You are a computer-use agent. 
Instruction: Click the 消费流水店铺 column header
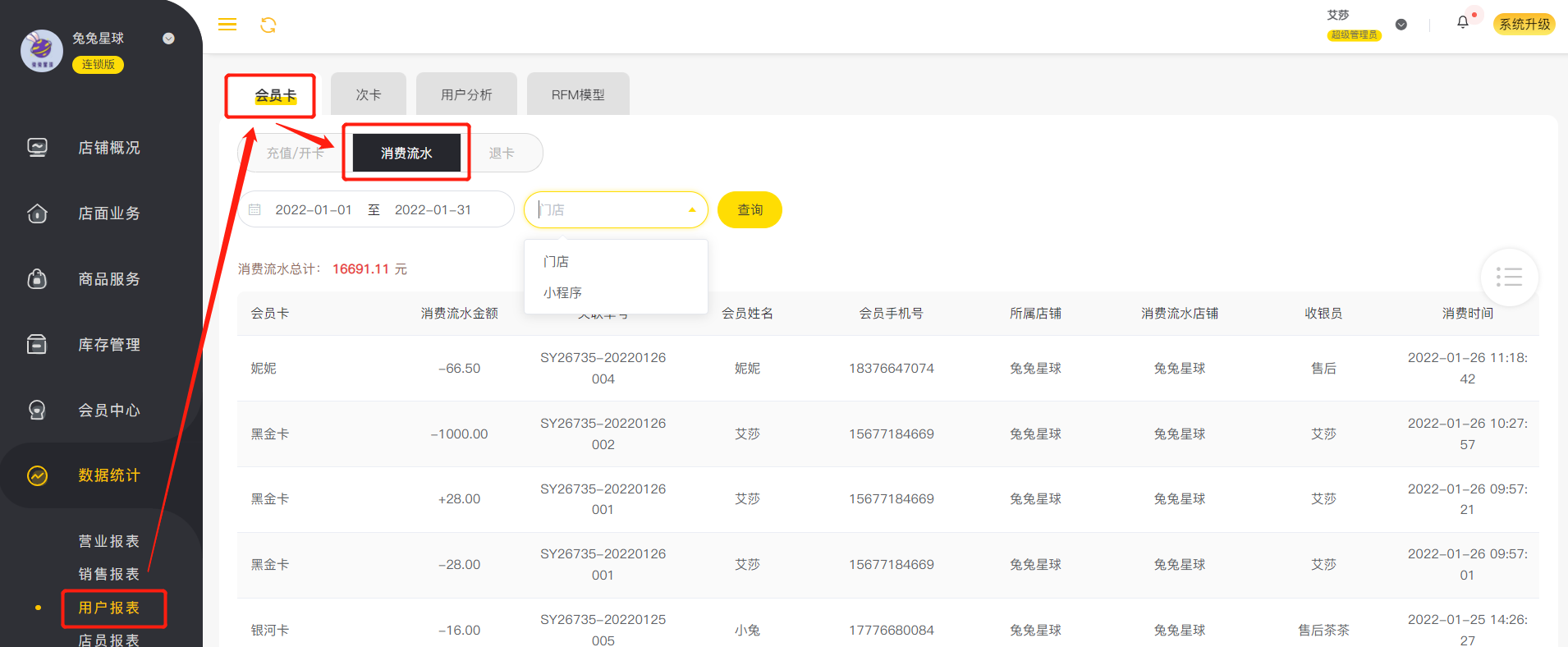click(1180, 313)
